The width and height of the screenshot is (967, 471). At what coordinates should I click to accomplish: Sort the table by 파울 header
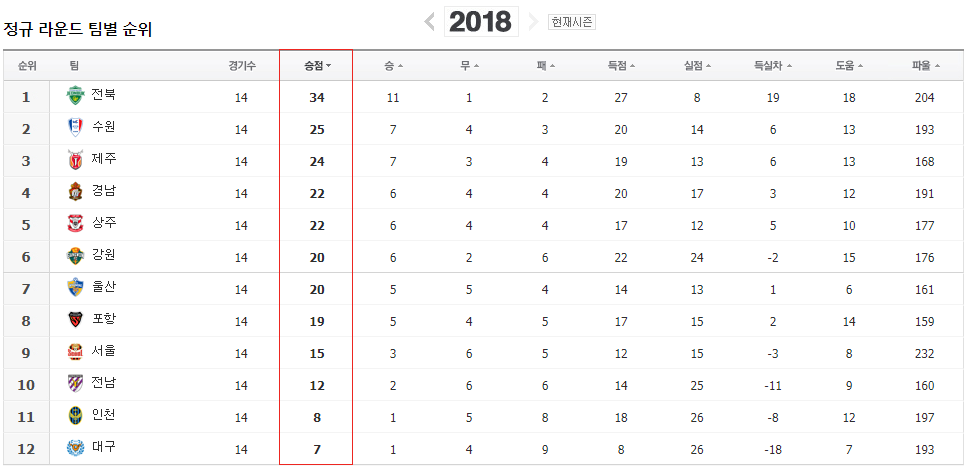click(x=926, y=65)
